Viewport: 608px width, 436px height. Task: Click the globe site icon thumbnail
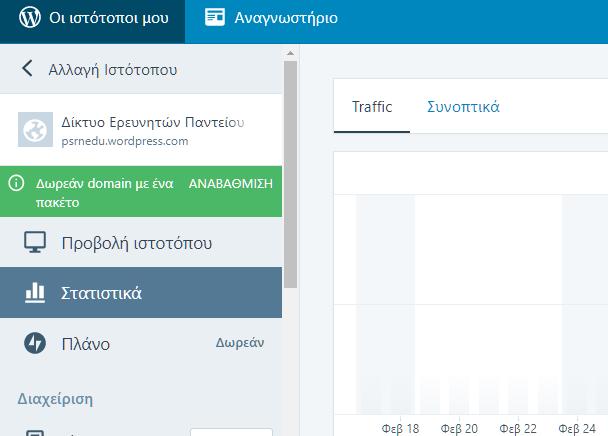[x=35, y=130]
